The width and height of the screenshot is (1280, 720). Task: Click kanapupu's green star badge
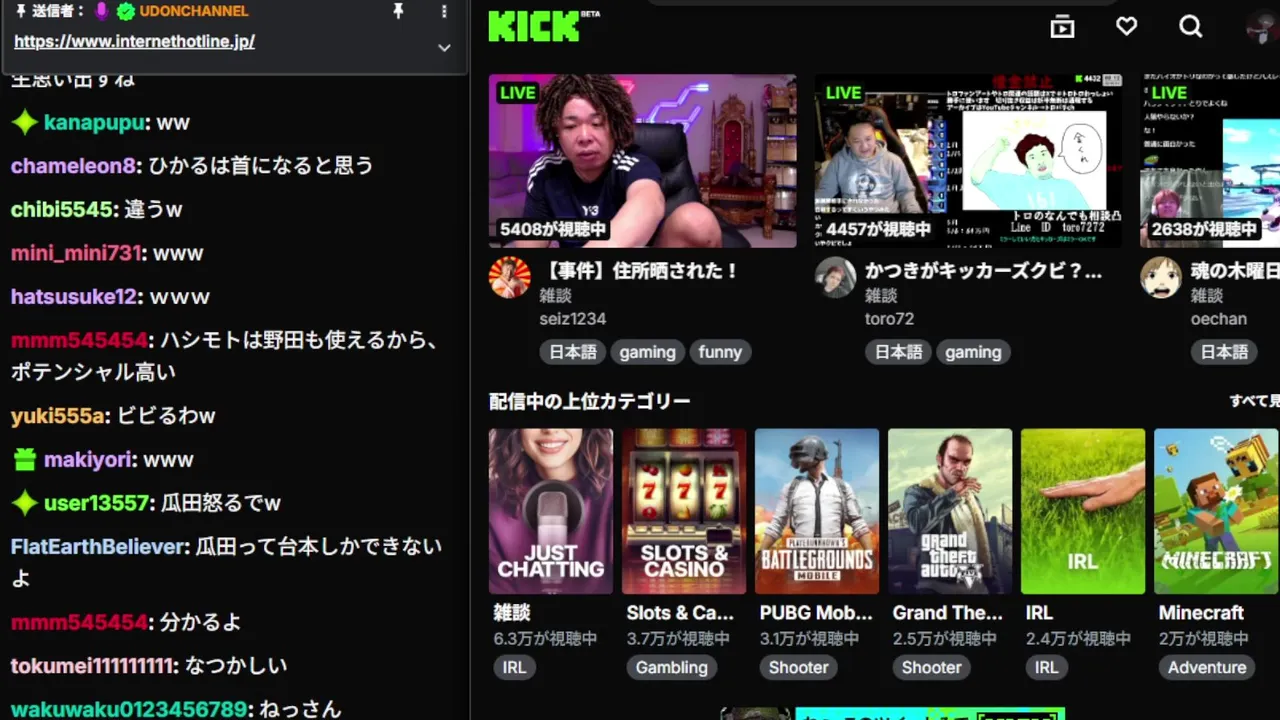(x=24, y=123)
